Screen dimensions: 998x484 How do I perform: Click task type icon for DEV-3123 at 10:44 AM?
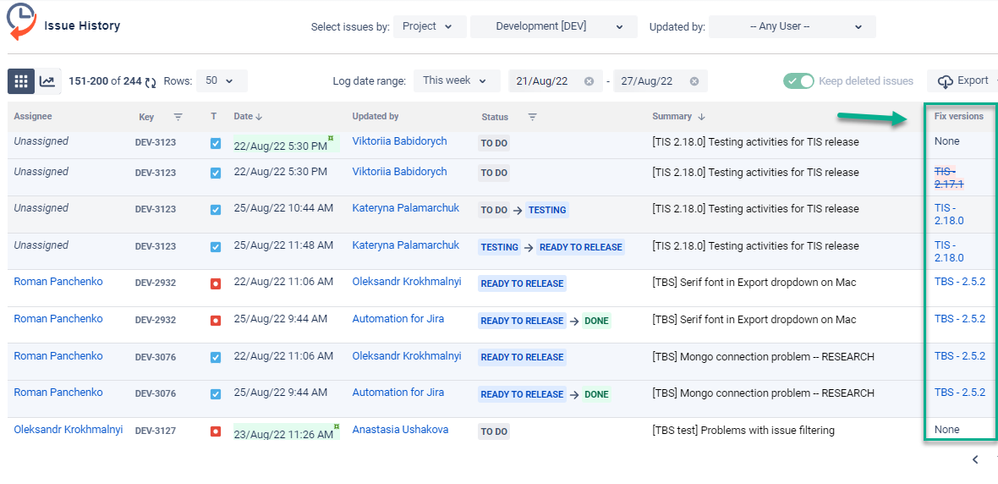point(215,210)
